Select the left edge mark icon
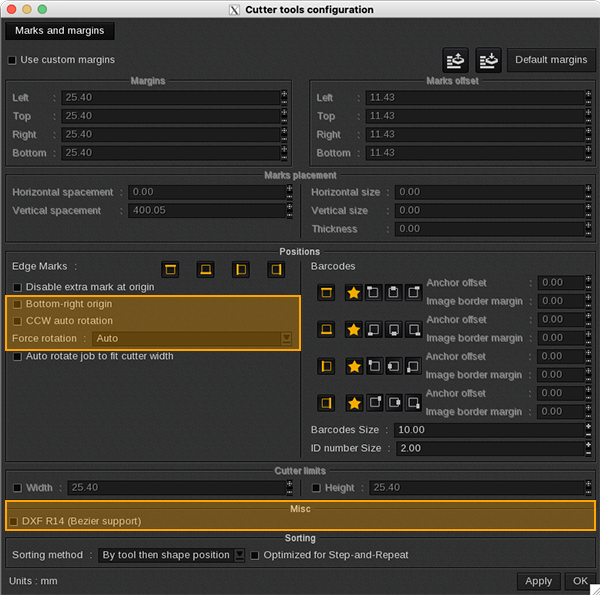This screenshot has height=595, width=600. 240,269
